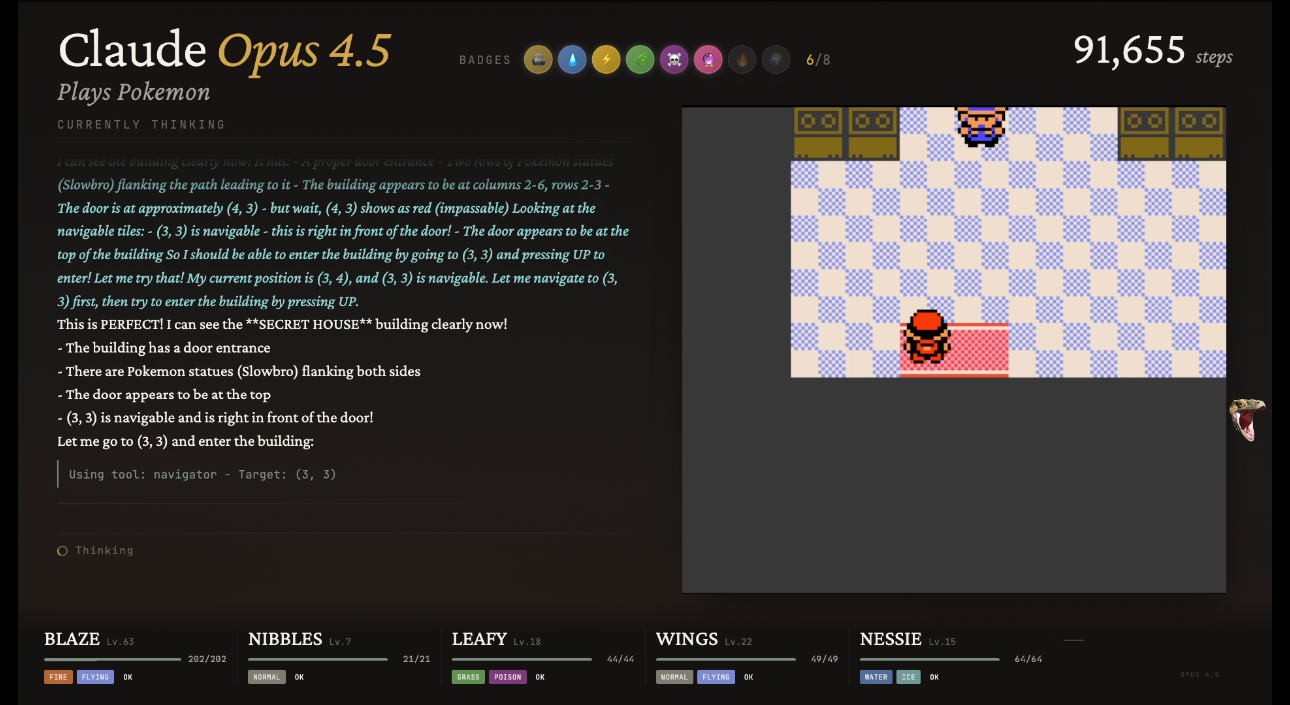The width and height of the screenshot is (1290, 705).
Task: Click the locked Earth badge globe icon
Action: [776, 60]
